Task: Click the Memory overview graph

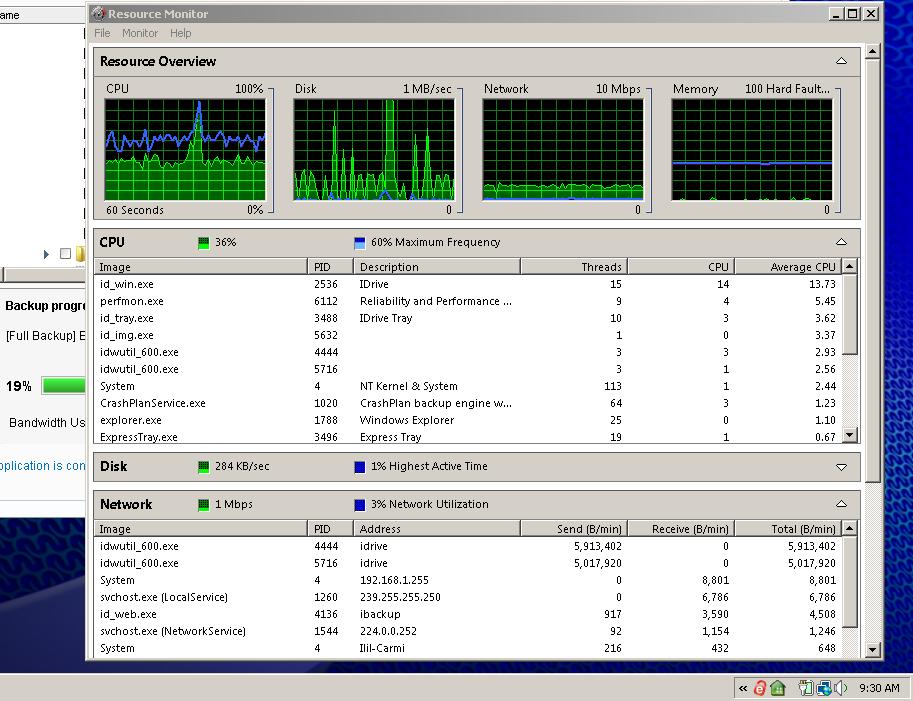Action: point(752,149)
